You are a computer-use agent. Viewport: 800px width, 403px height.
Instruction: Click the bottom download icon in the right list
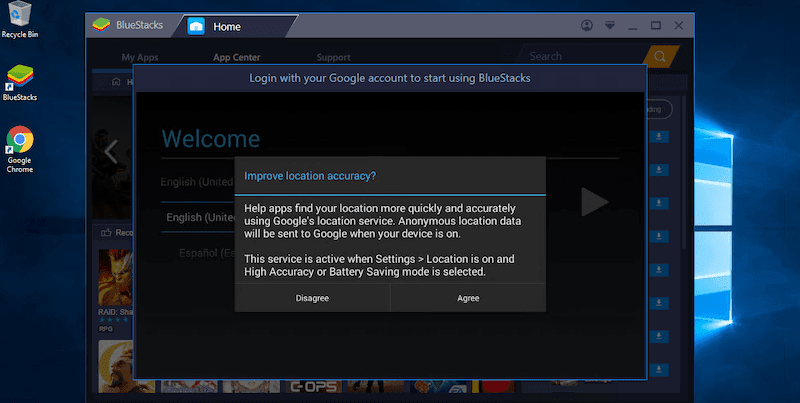pos(659,369)
